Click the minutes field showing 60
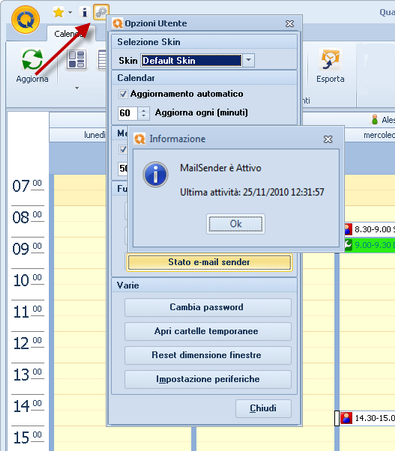The image size is (395, 451). (x=127, y=113)
